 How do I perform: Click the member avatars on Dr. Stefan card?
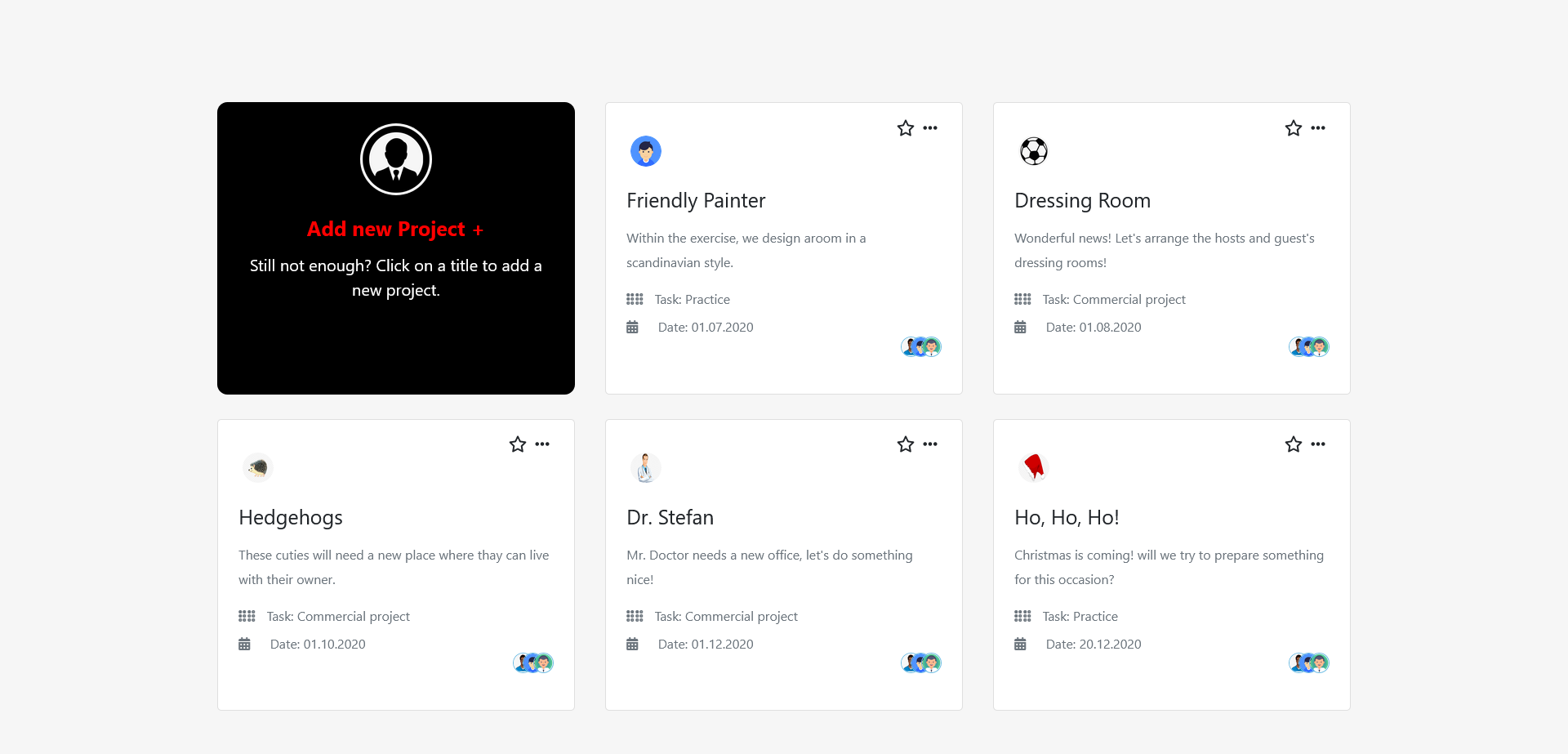click(920, 663)
